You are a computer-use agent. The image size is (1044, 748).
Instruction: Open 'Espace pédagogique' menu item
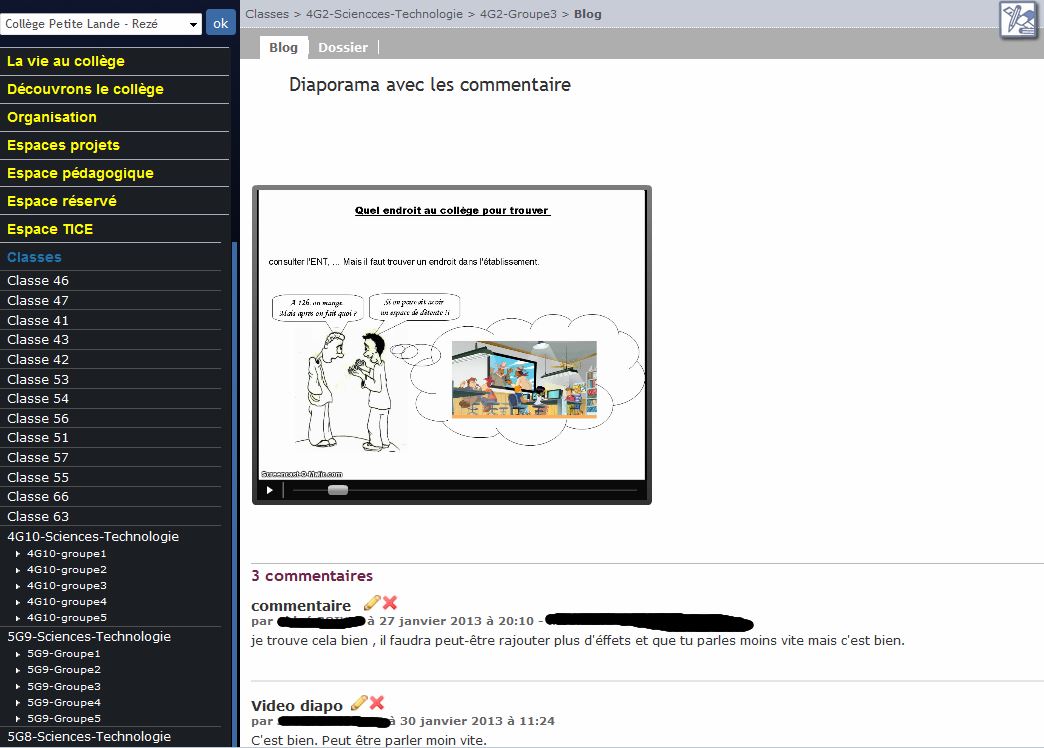(80, 173)
